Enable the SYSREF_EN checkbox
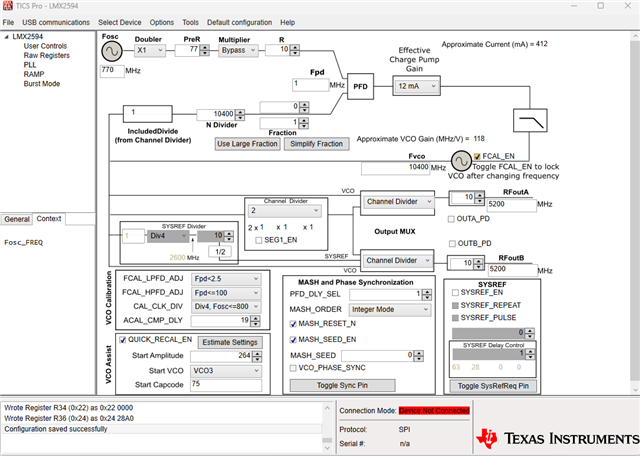This screenshot has width=640, height=456. click(x=455, y=293)
